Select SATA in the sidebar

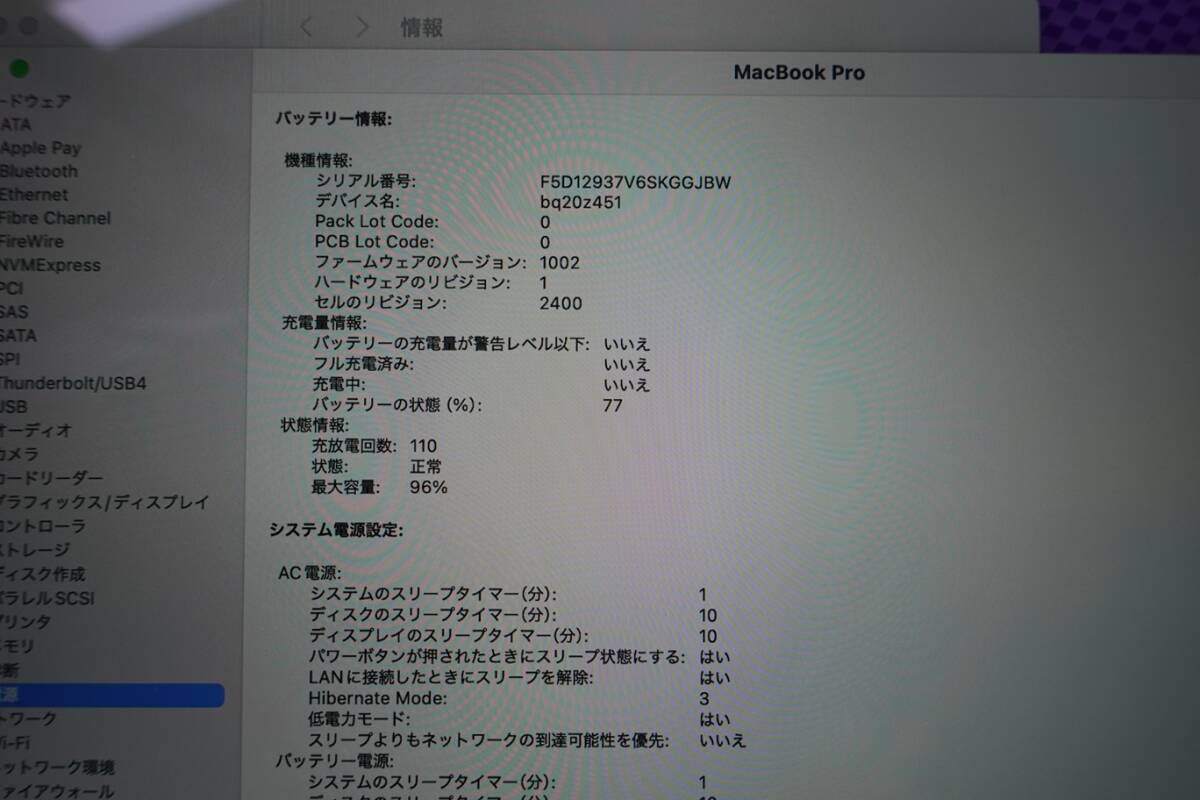pos(18,336)
